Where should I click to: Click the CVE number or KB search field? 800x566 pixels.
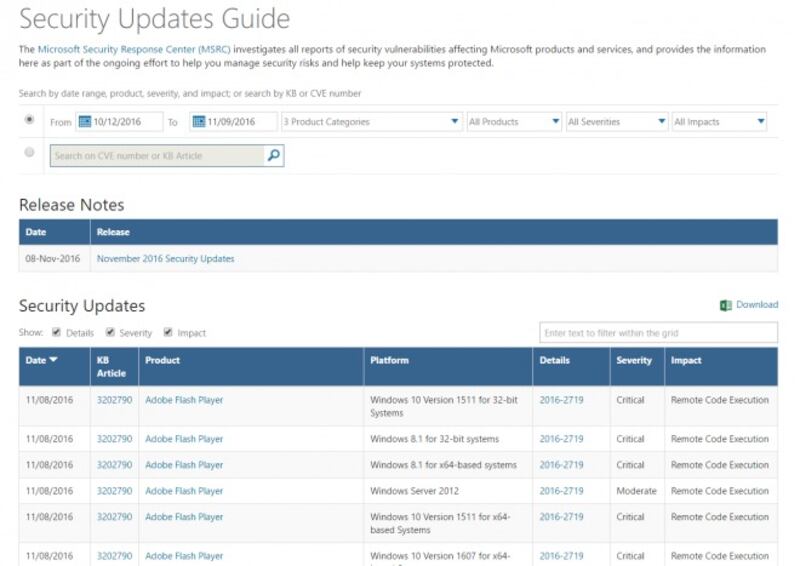157,155
